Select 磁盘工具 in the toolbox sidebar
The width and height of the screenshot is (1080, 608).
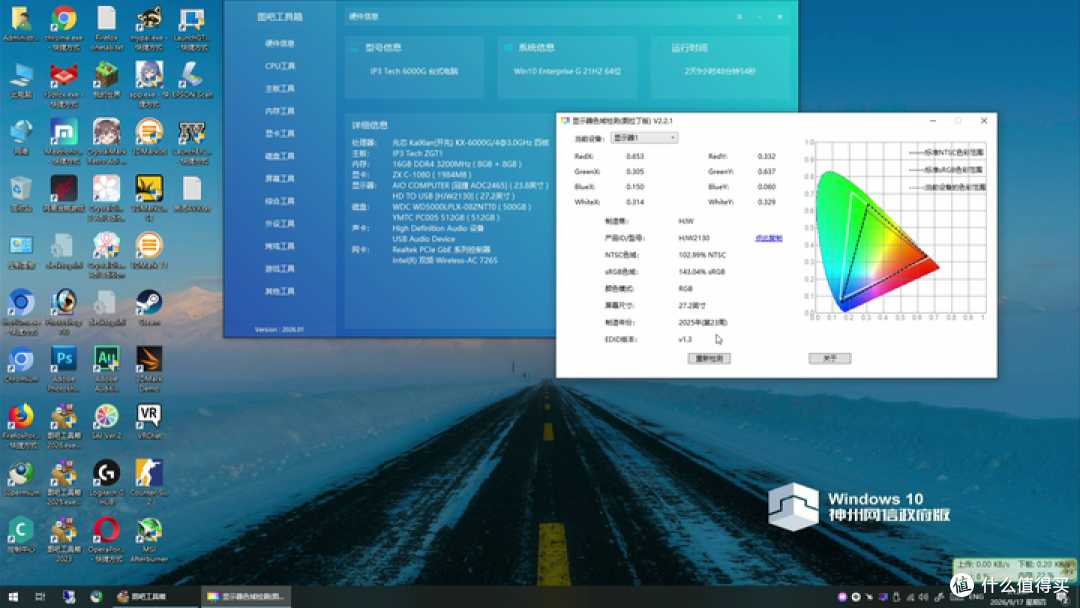(x=280, y=156)
